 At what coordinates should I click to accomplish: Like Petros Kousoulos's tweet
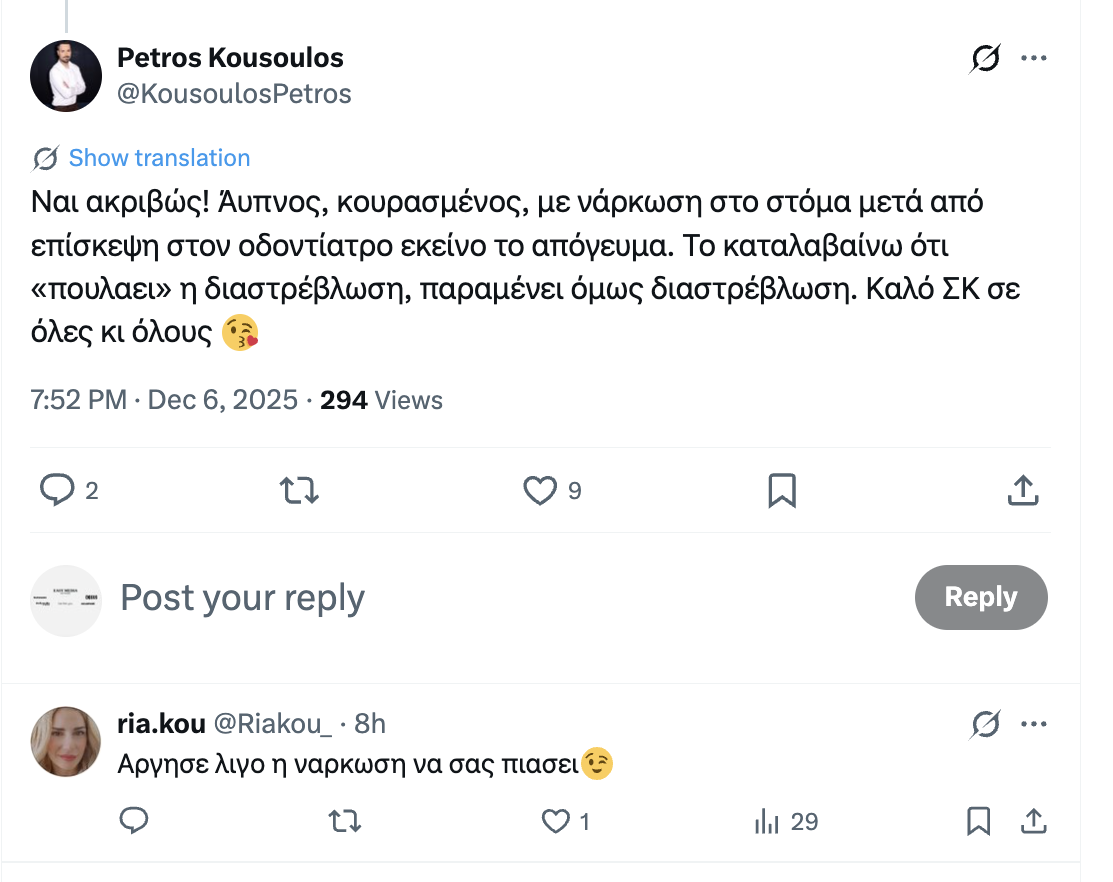pos(539,490)
